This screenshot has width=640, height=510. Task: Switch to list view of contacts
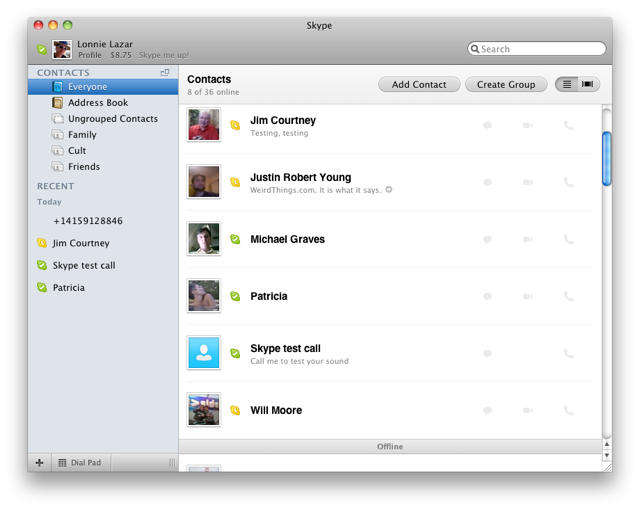pos(567,85)
